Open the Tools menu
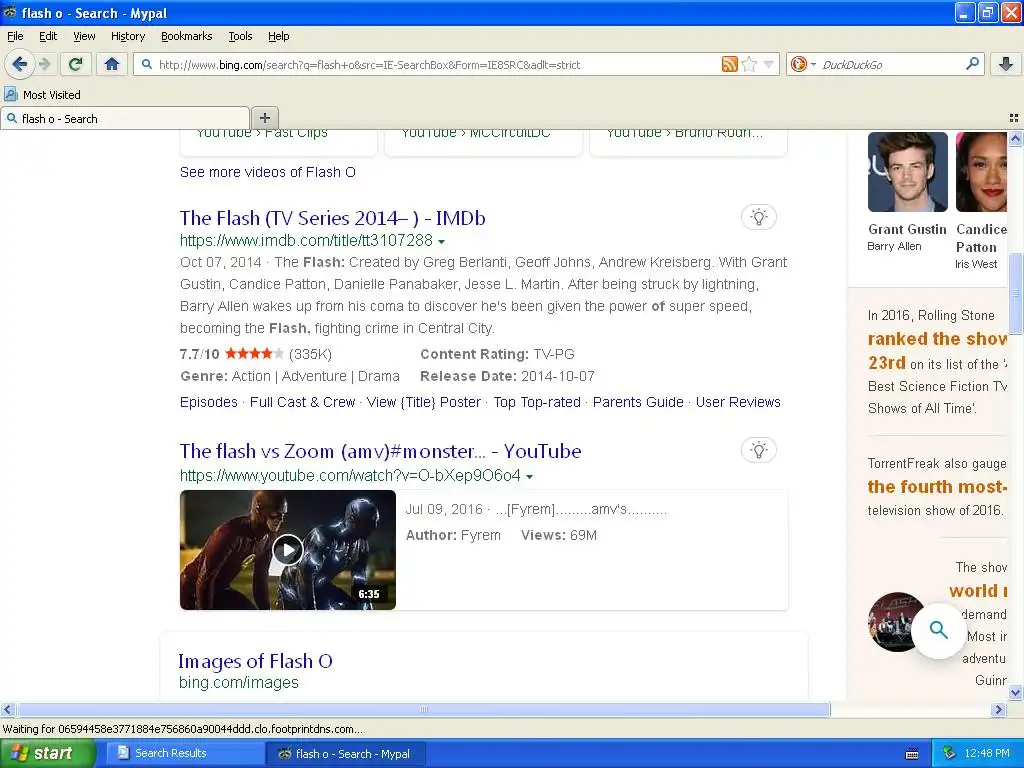Viewport: 1024px width, 768px height. coord(240,36)
